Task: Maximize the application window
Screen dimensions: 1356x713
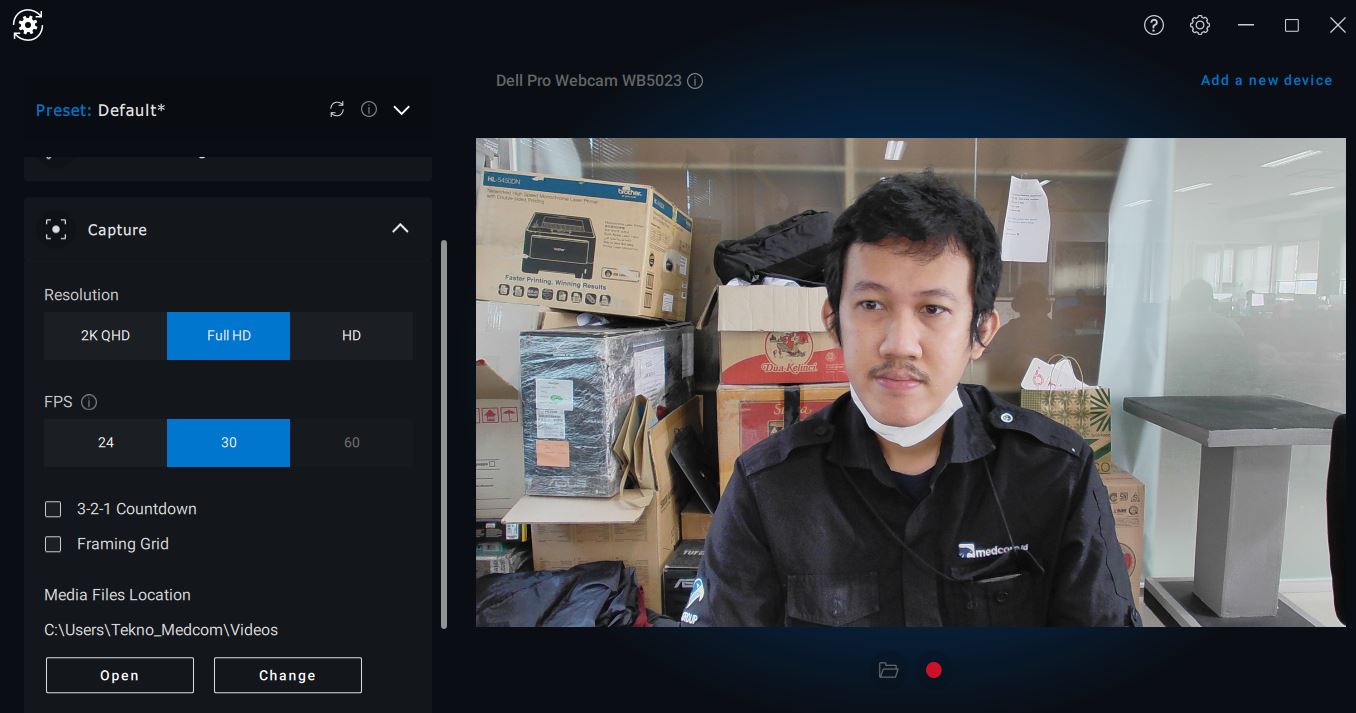Action: click(1292, 26)
